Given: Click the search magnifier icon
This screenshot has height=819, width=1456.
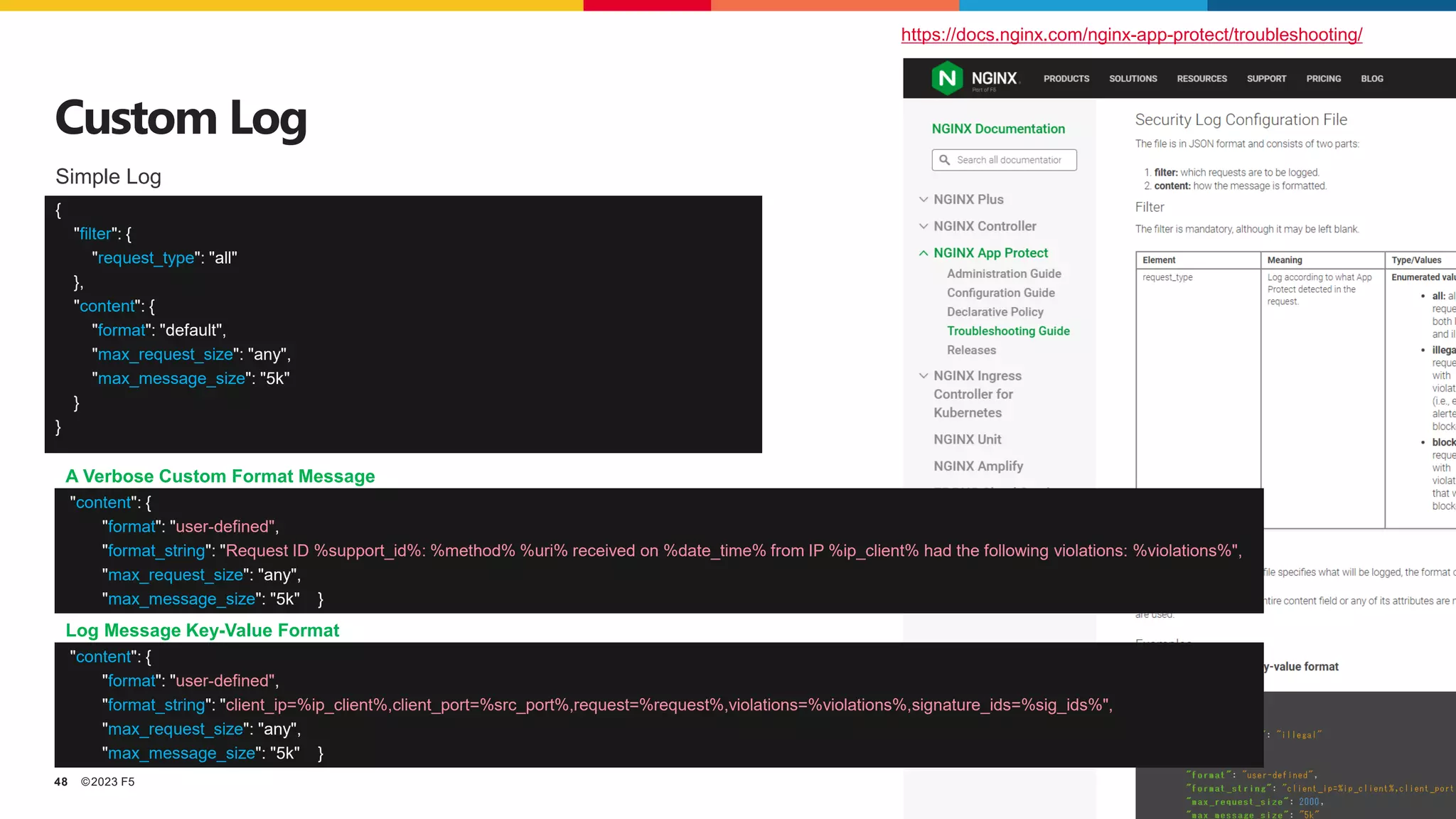Looking at the screenshot, I should point(944,160).
